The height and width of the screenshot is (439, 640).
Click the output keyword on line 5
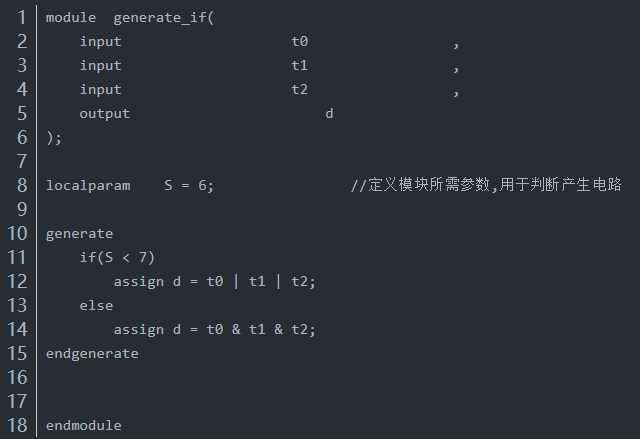(104, 113)
